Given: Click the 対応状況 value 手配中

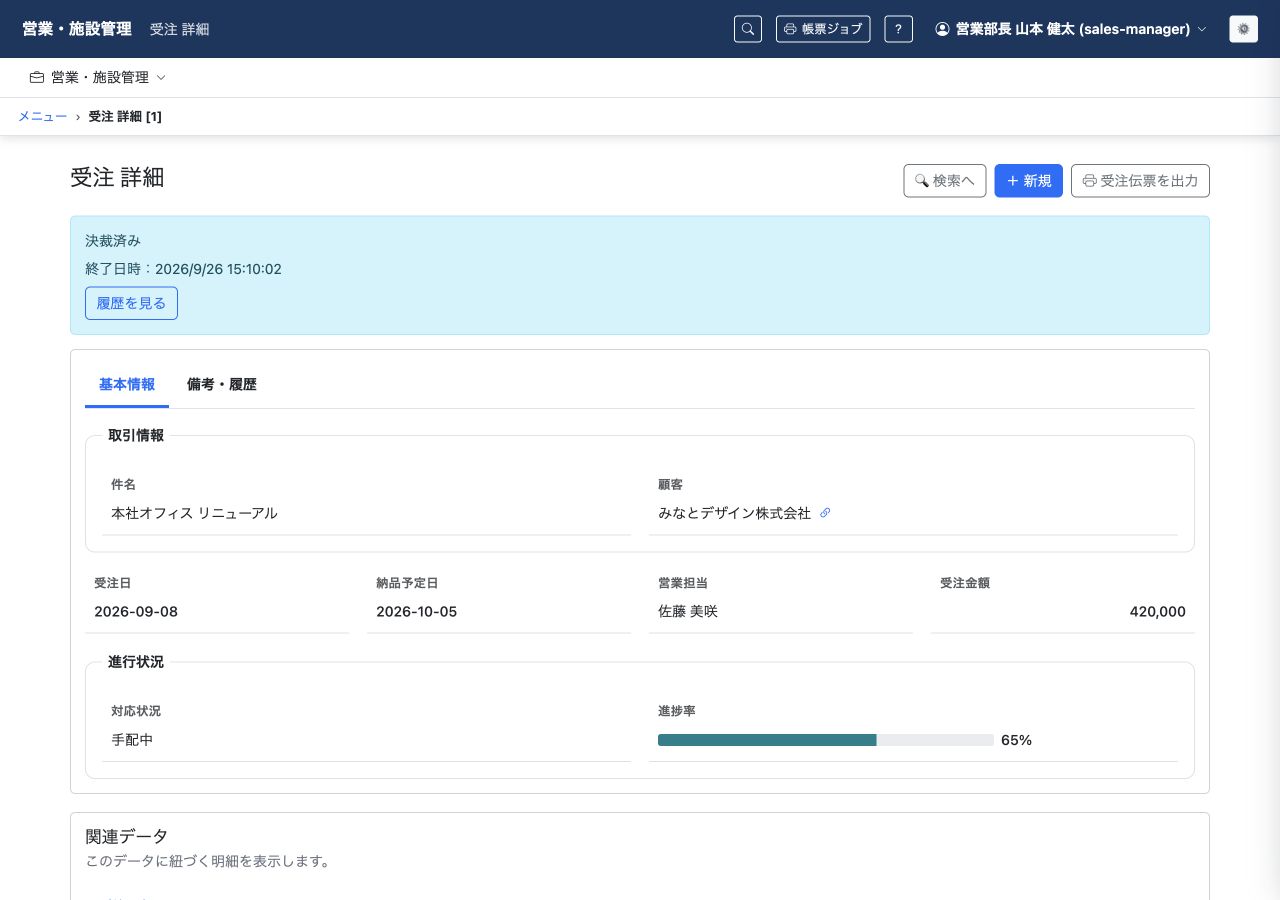Looking at the screenshot, I should point(132,740).
